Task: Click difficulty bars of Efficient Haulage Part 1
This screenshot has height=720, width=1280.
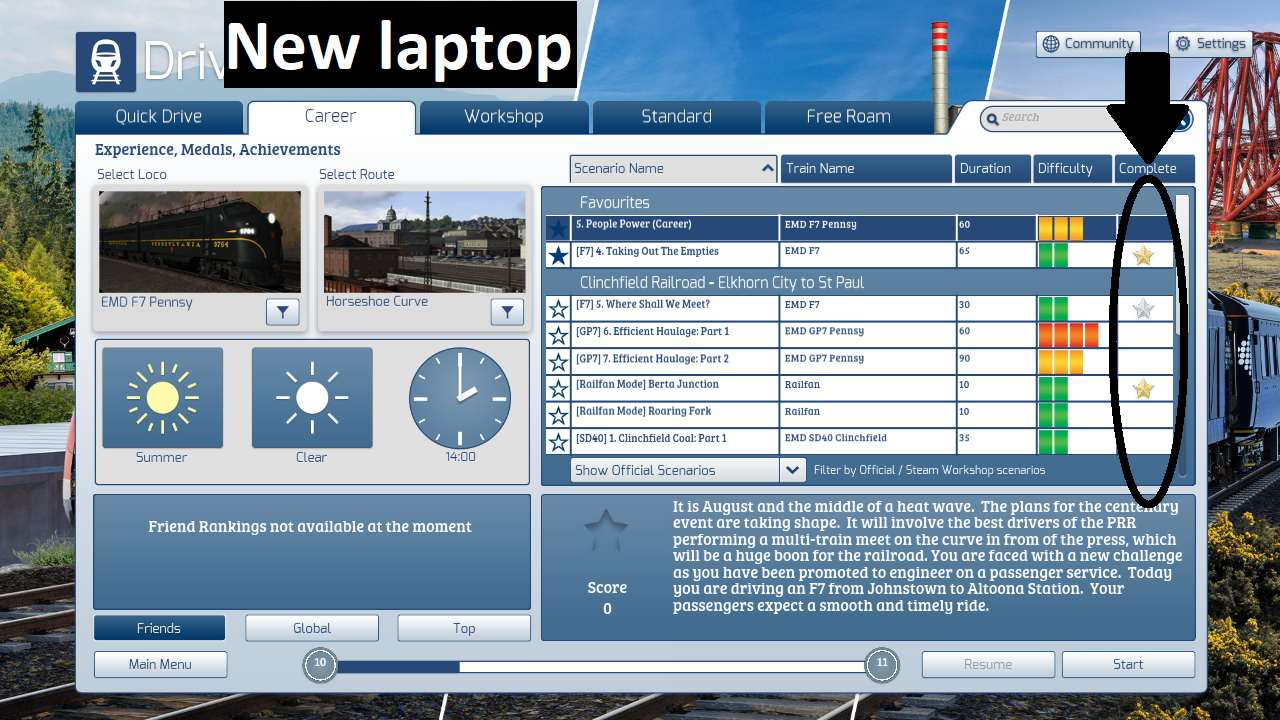Action: click(x=1069, y=335)
